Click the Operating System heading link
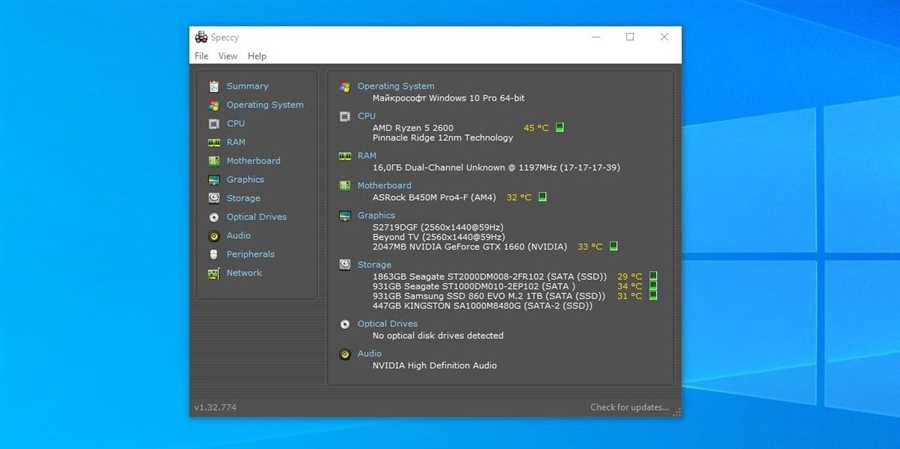The height and width of the screenshot is (449, 900). point(396,86)
